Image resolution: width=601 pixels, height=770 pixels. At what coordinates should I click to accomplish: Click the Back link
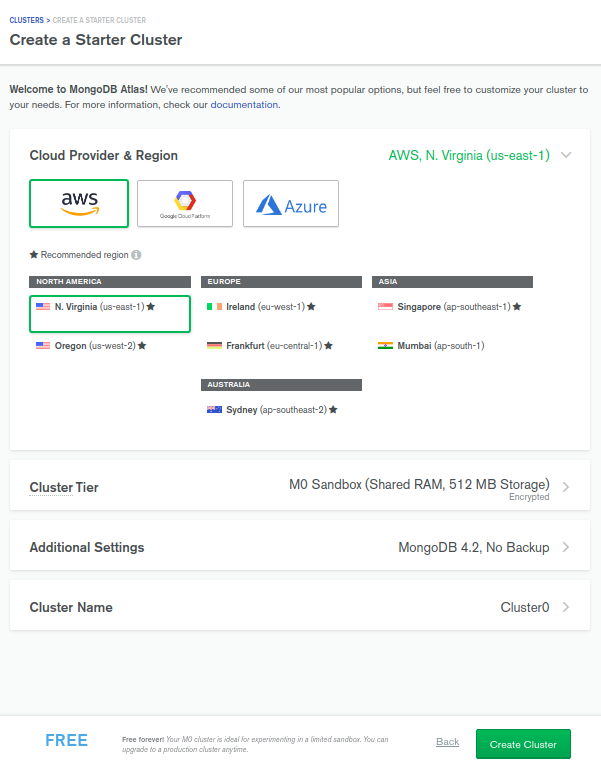[x=447, y=742]
